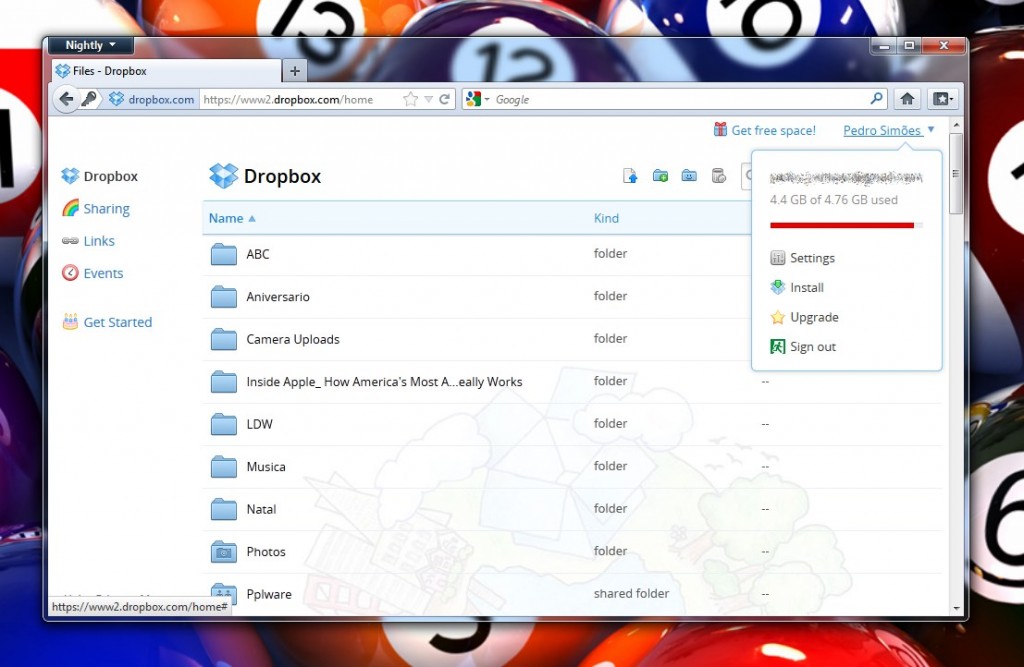This screenshot has height=667, width=1024.
Task: Click the ABC folder icon
Action: click(x=223, y=254)
